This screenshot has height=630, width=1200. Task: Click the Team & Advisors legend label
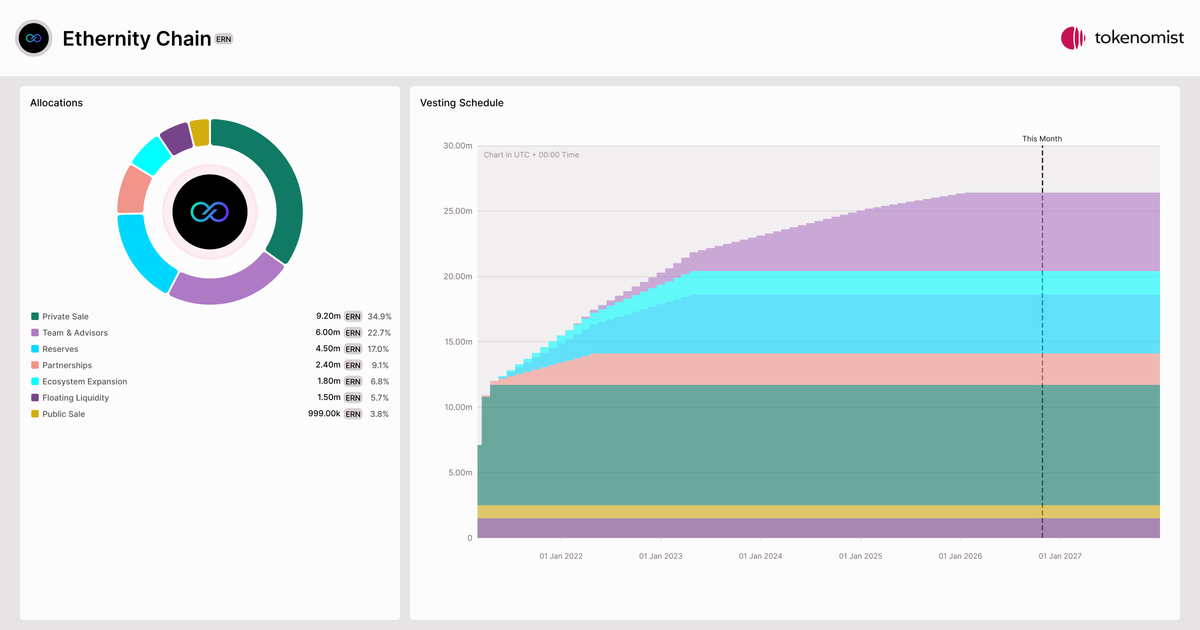(x=75, y=333)
